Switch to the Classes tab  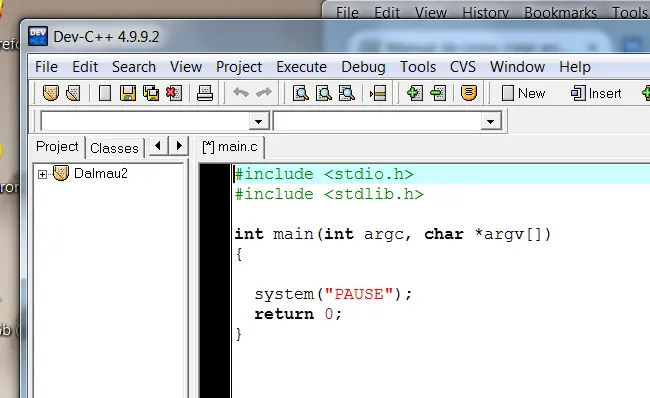coord(114,148)
